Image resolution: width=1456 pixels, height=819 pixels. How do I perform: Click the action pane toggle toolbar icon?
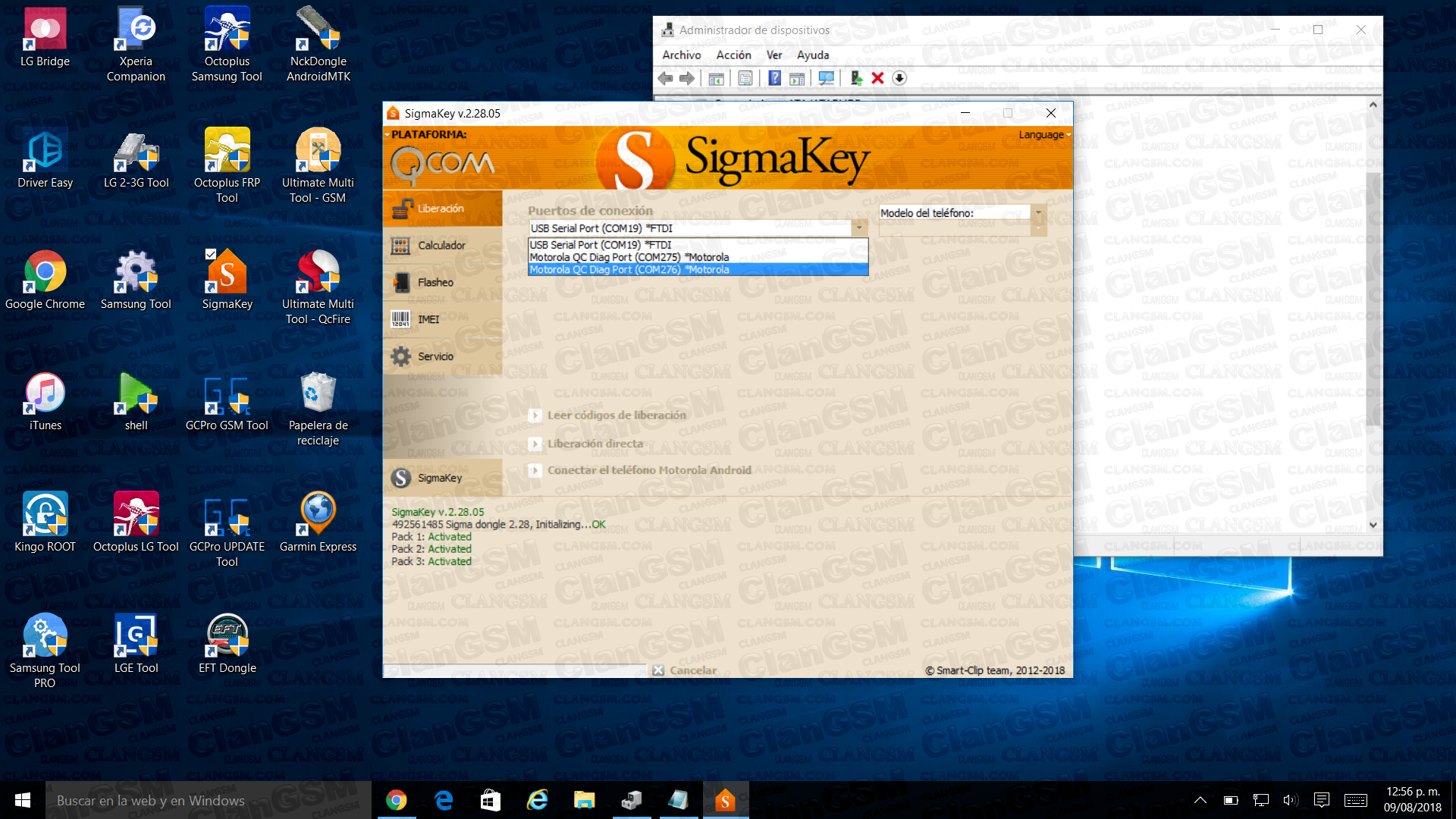tap(797, 78)
